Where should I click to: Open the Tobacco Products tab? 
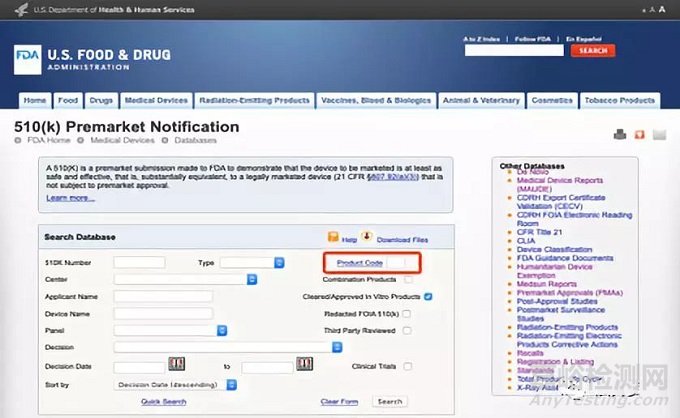click(x=620, y=101)
